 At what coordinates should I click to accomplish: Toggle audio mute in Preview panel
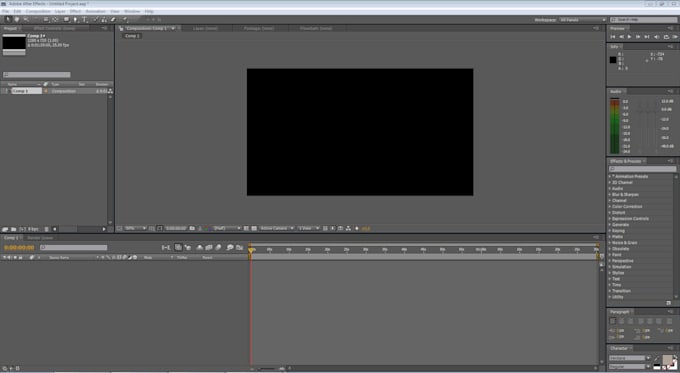coord(657,37)
